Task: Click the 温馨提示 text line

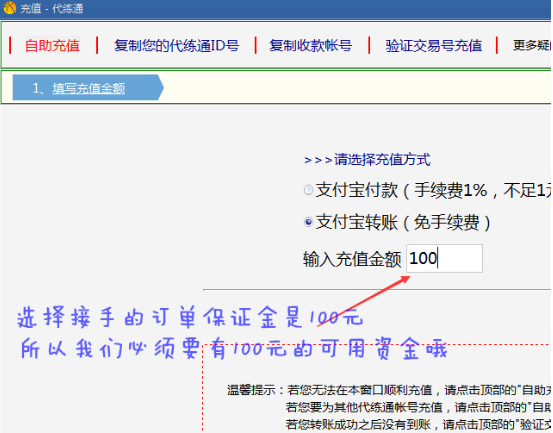Action: (x=389, y=390)
